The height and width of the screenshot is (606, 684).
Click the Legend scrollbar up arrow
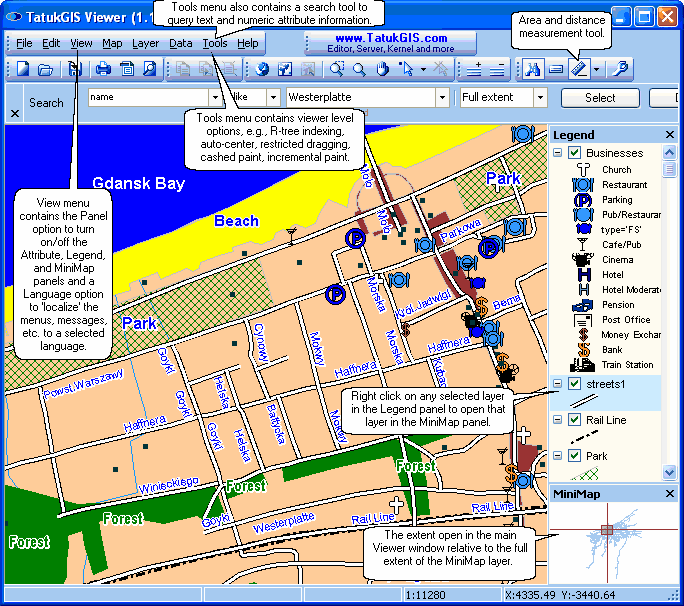click(669, 152)
